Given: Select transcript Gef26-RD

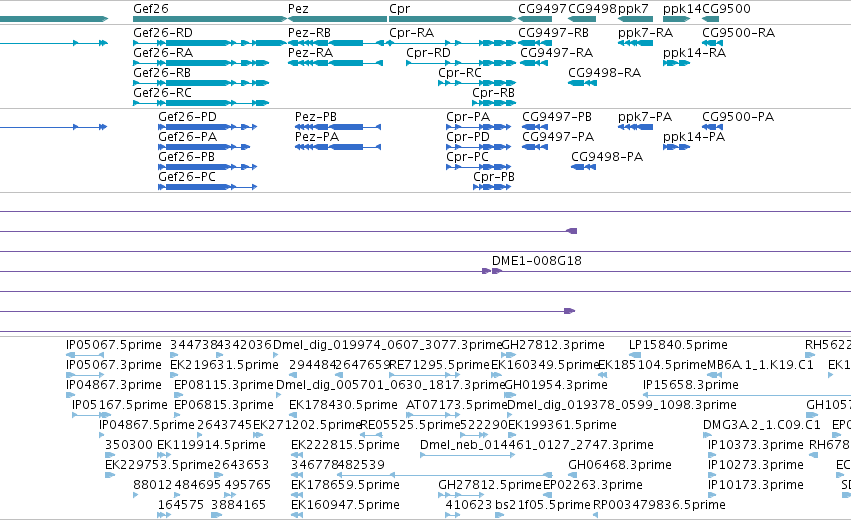Looking at the screenshot, I should pos(163,33).
